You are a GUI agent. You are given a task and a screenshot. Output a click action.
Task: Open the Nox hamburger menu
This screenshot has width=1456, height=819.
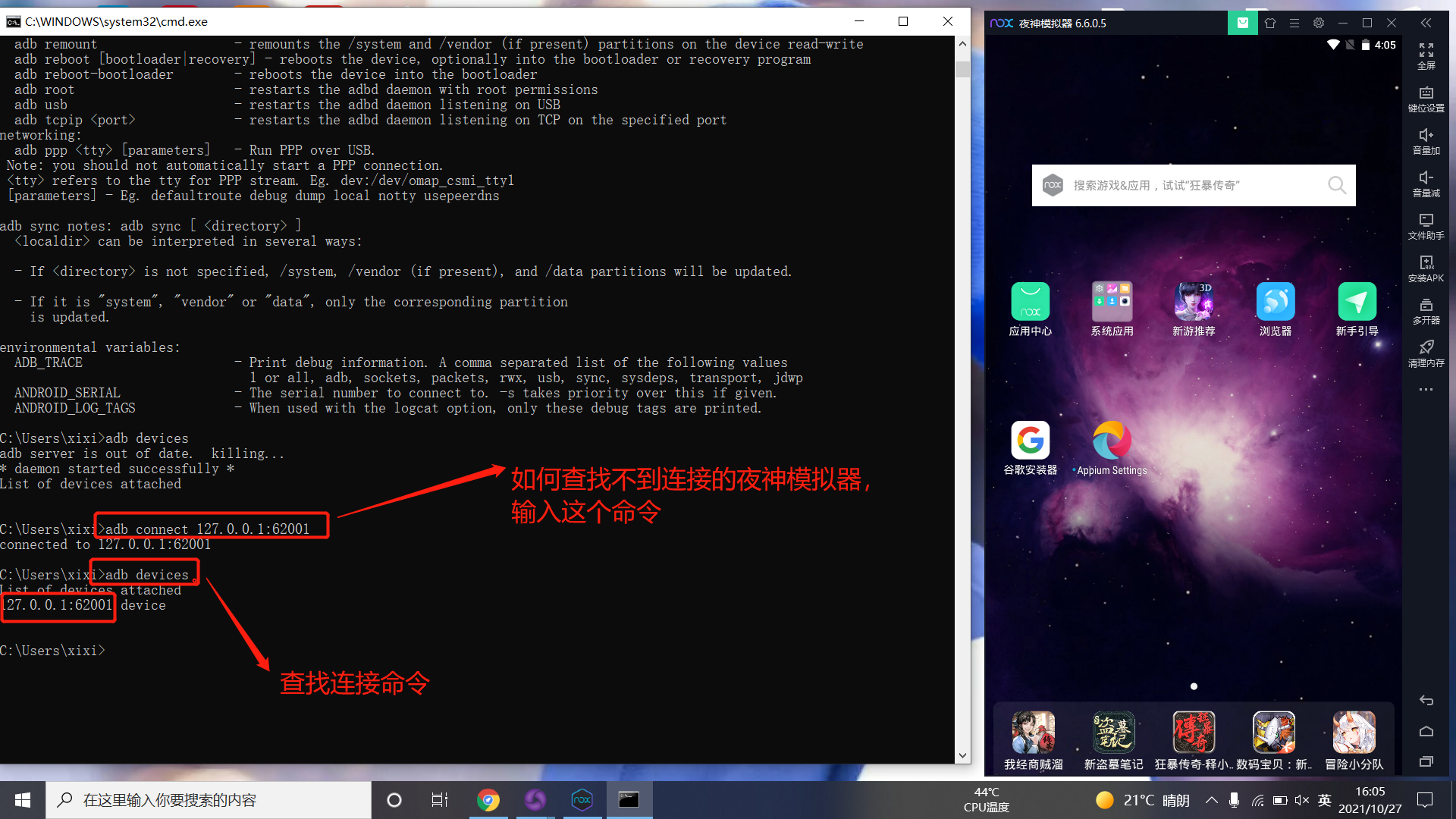coord(1294,23)
